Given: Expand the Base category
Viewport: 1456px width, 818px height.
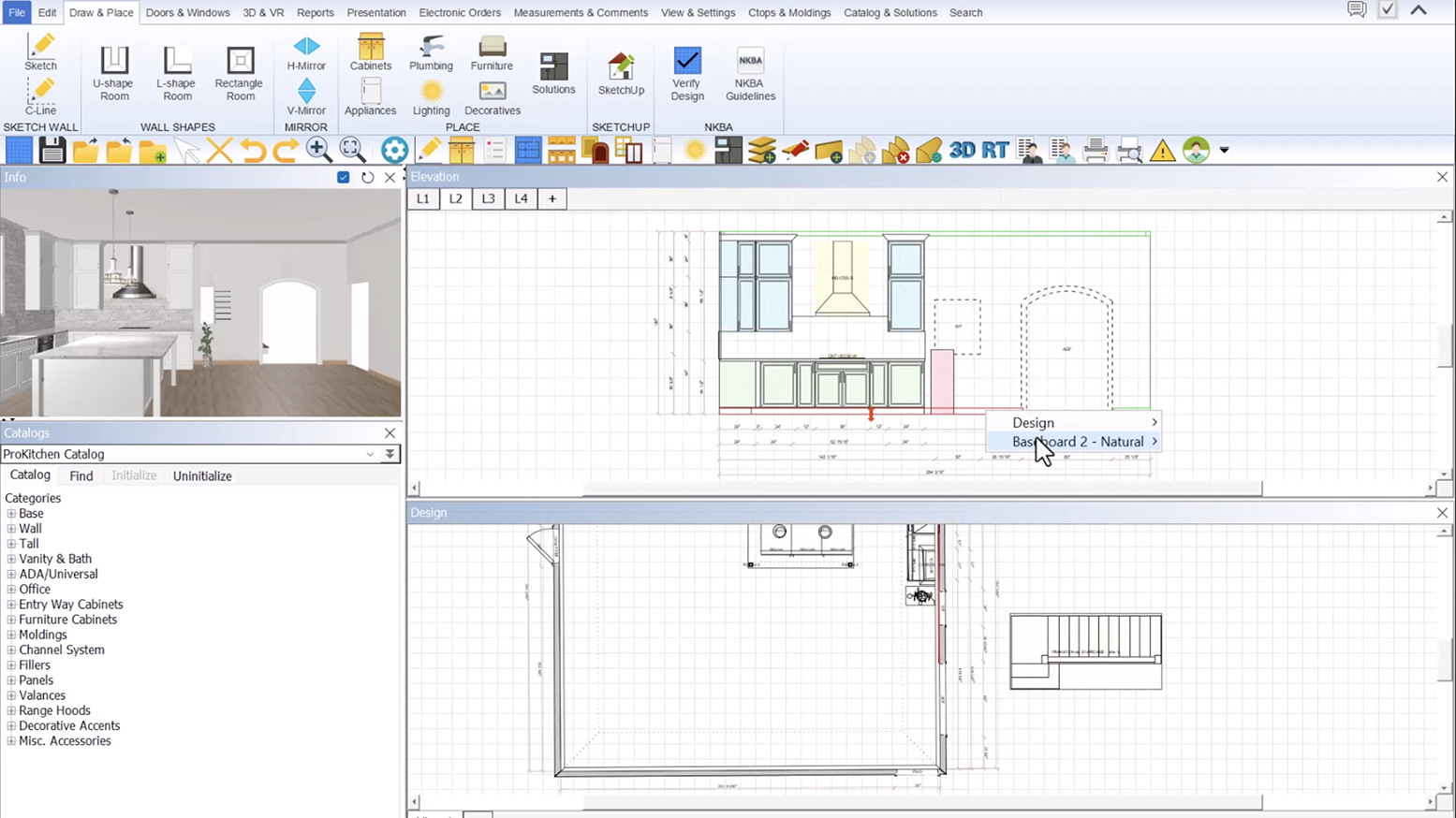Looking at the screenshot, I should click(x=11, y=514).
